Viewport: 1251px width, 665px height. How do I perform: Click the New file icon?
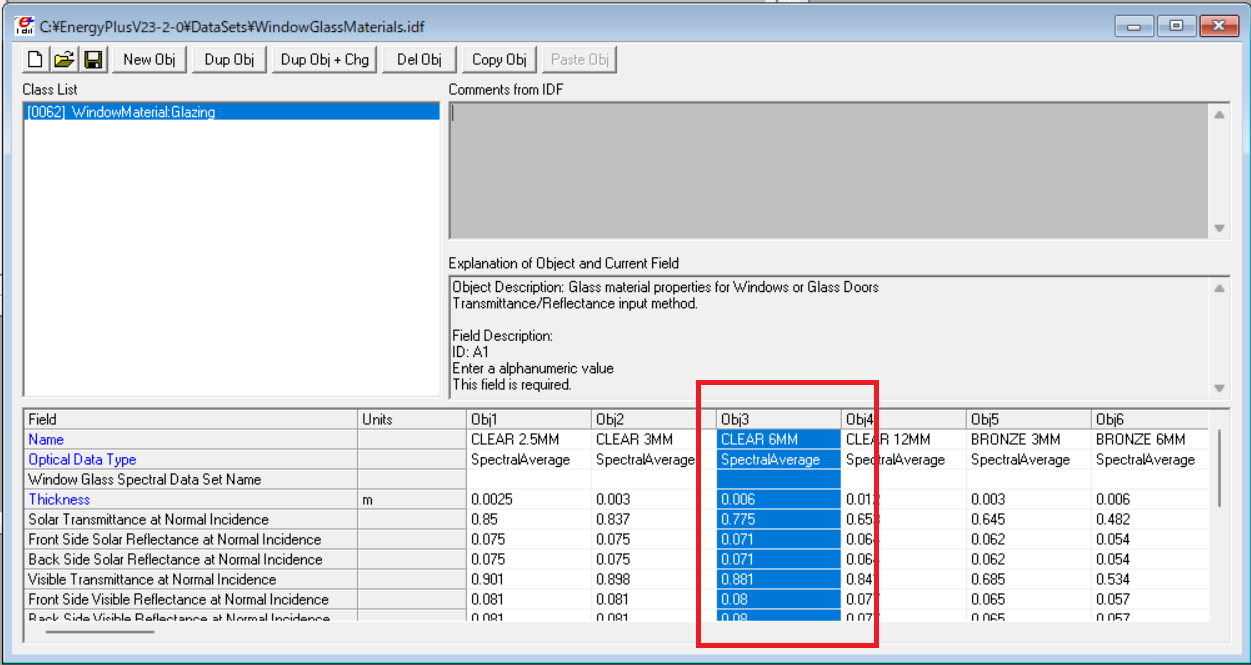coord(35,60)
